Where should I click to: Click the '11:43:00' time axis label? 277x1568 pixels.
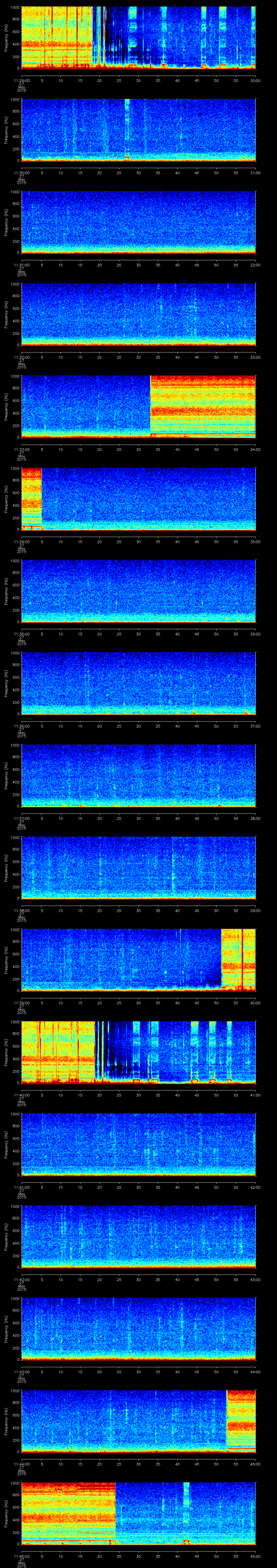[21, 1372]
